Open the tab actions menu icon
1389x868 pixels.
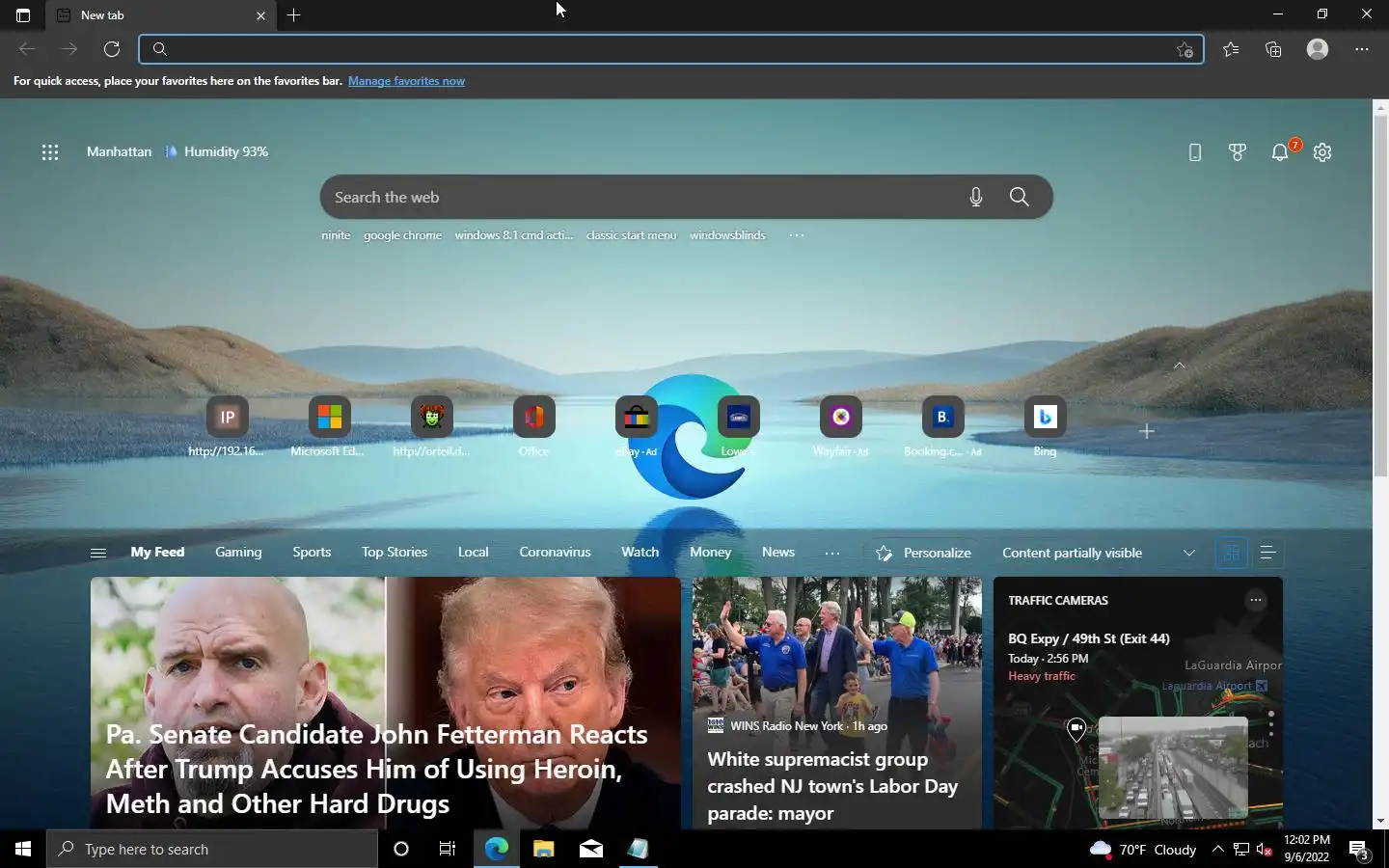23,14
